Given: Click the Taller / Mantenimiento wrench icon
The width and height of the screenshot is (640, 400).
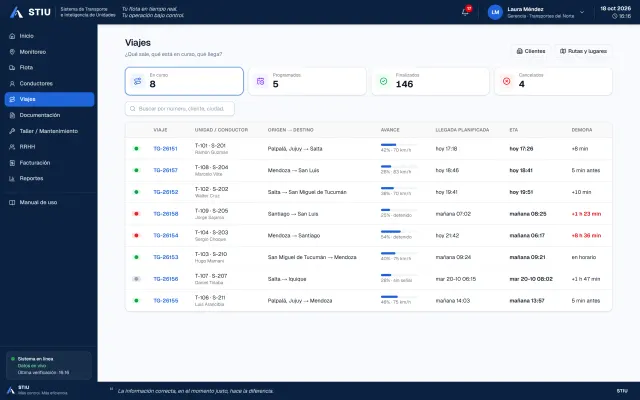Looking at the screenshot, I should tap(12, 131).
